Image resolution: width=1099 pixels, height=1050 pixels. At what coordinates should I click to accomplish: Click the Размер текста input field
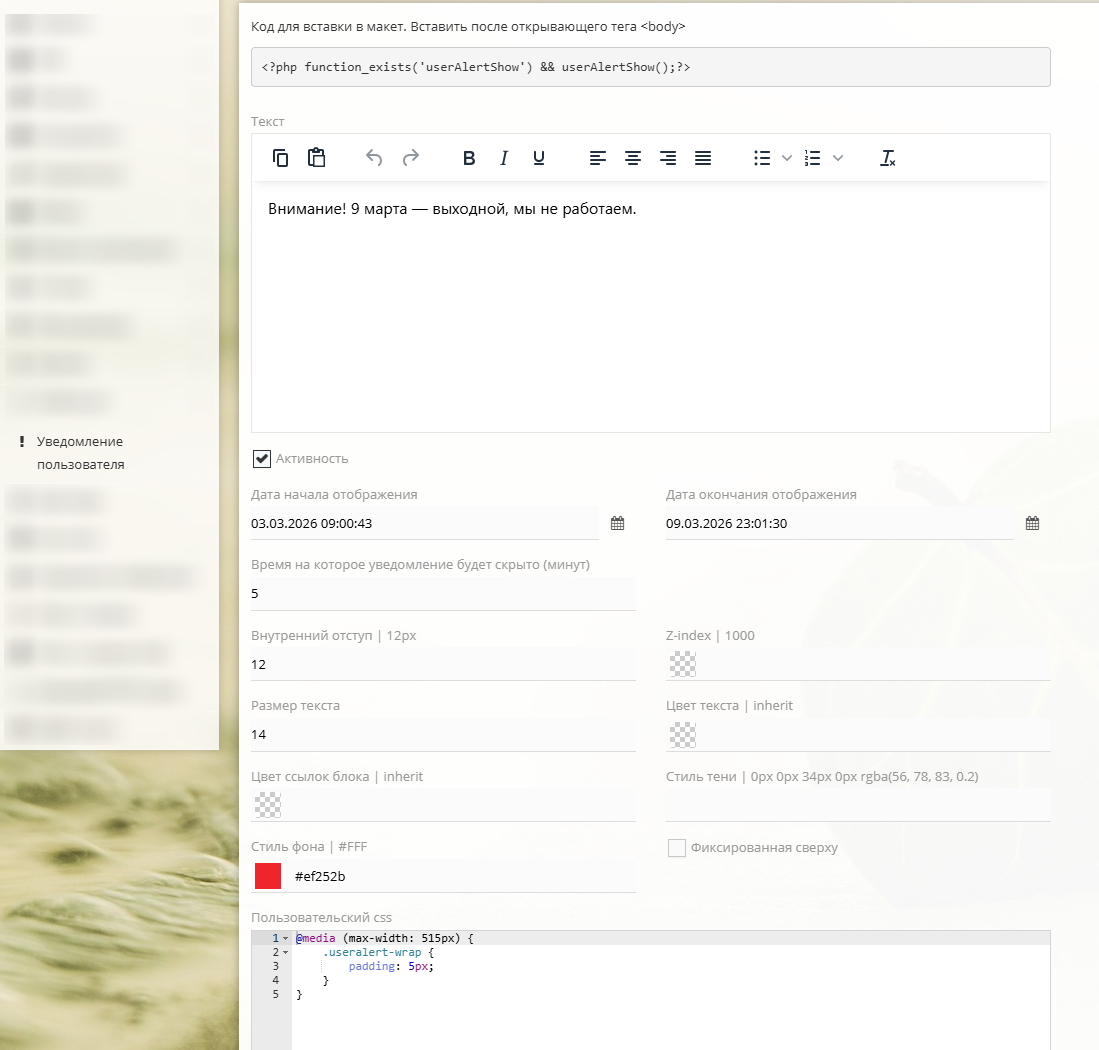[443, 735]
